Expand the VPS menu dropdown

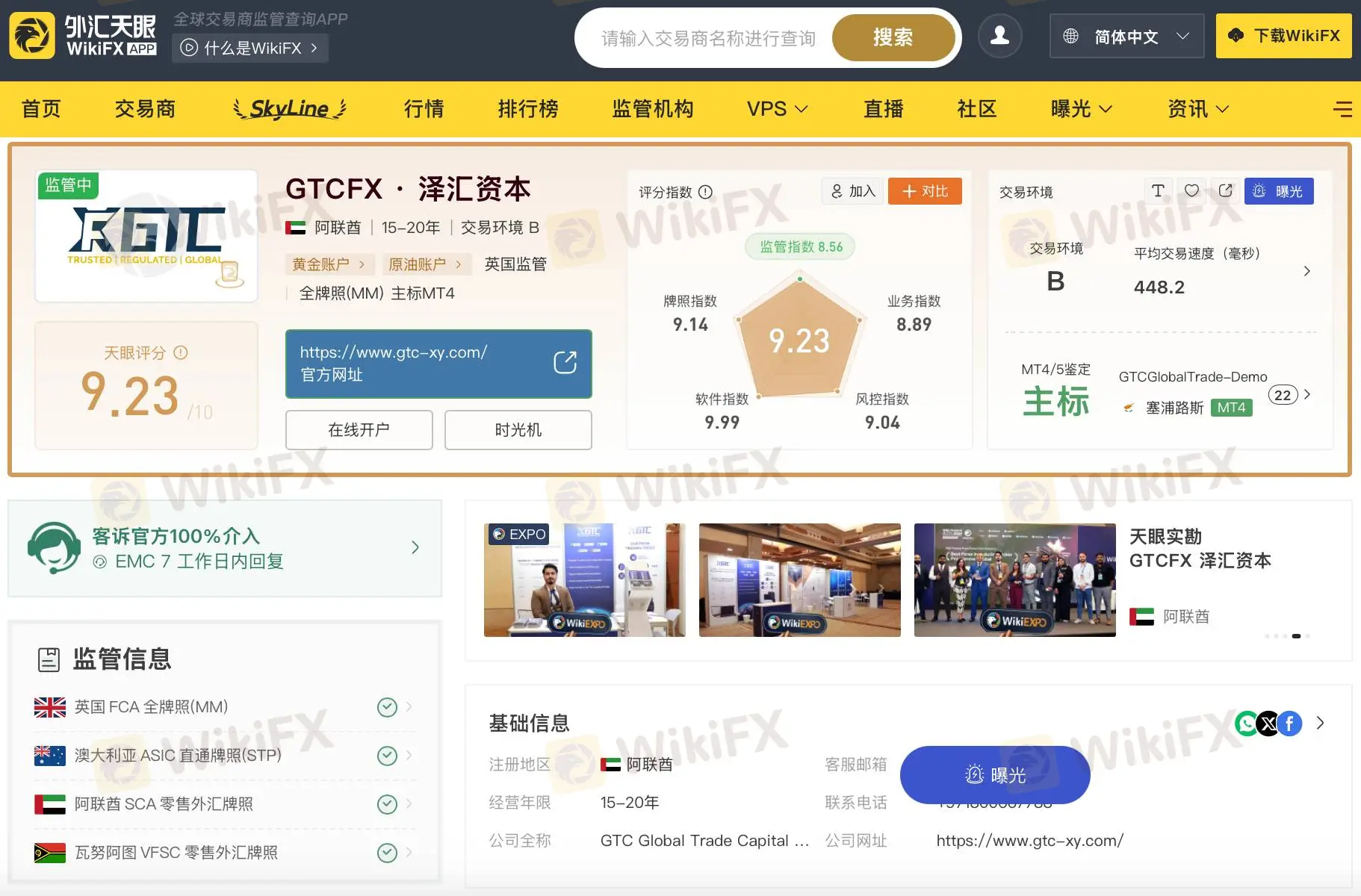(777, 109)
